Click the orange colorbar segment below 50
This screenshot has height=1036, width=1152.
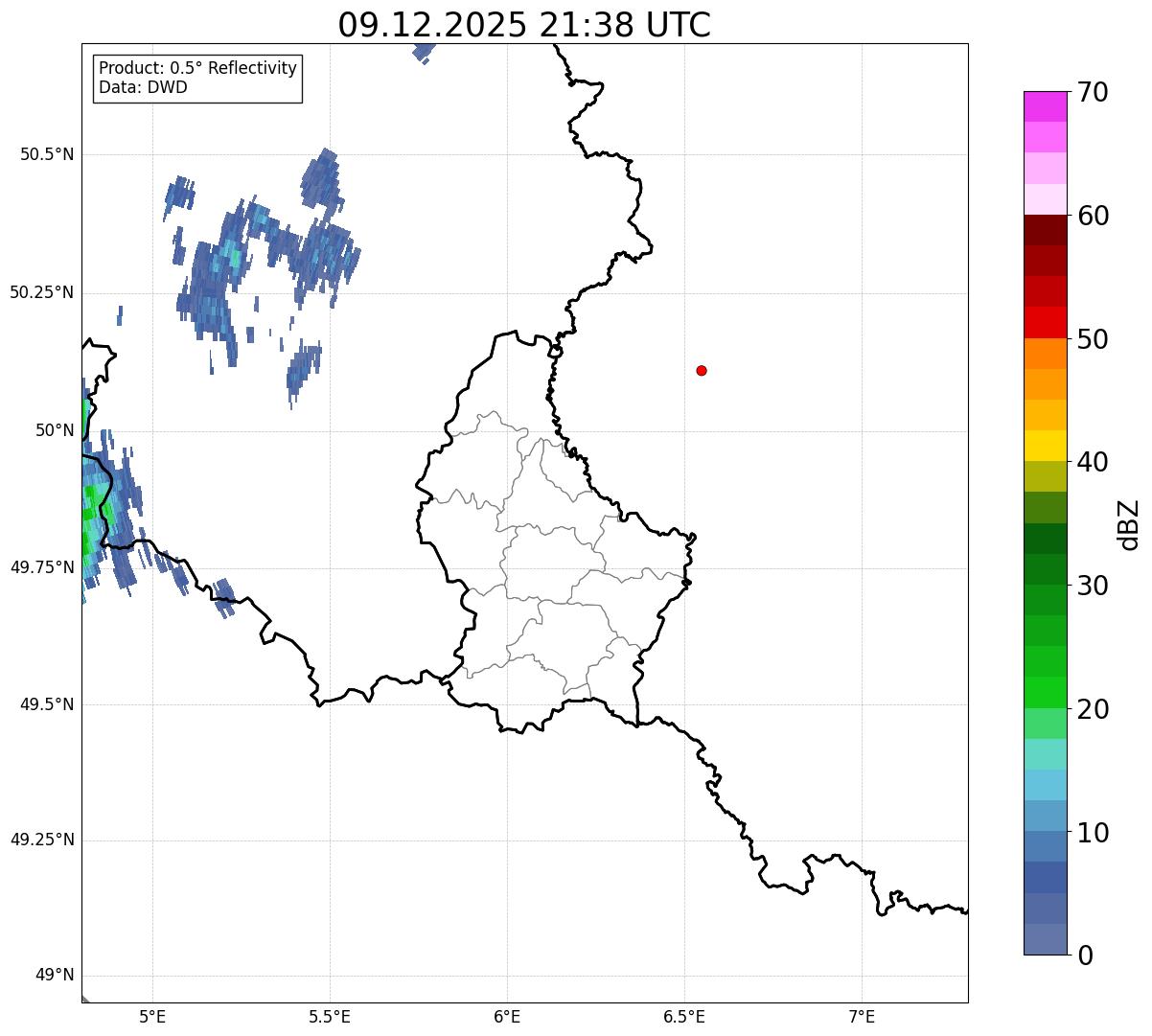coord(1045,354)
